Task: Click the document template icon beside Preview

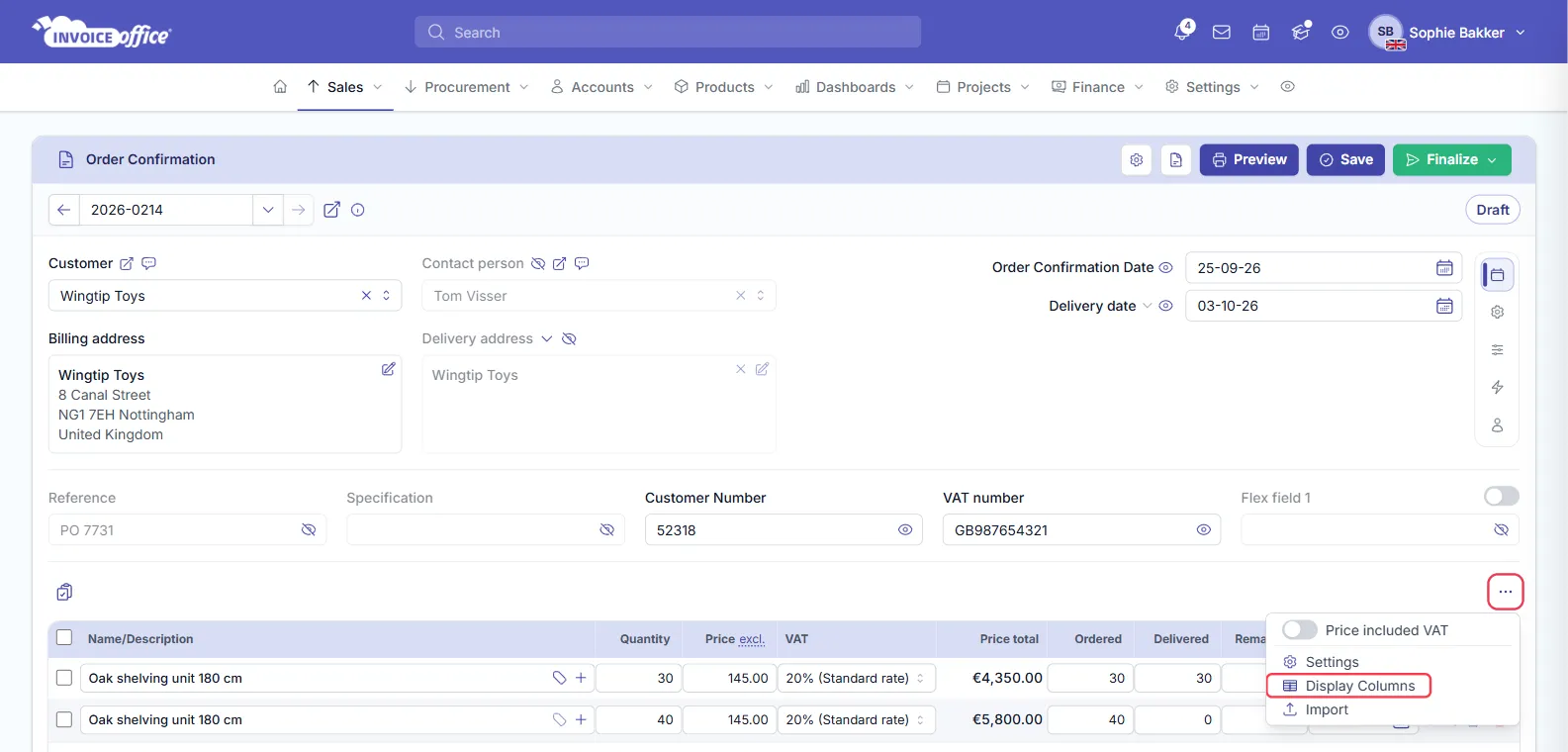Action: click(1176, 159)
